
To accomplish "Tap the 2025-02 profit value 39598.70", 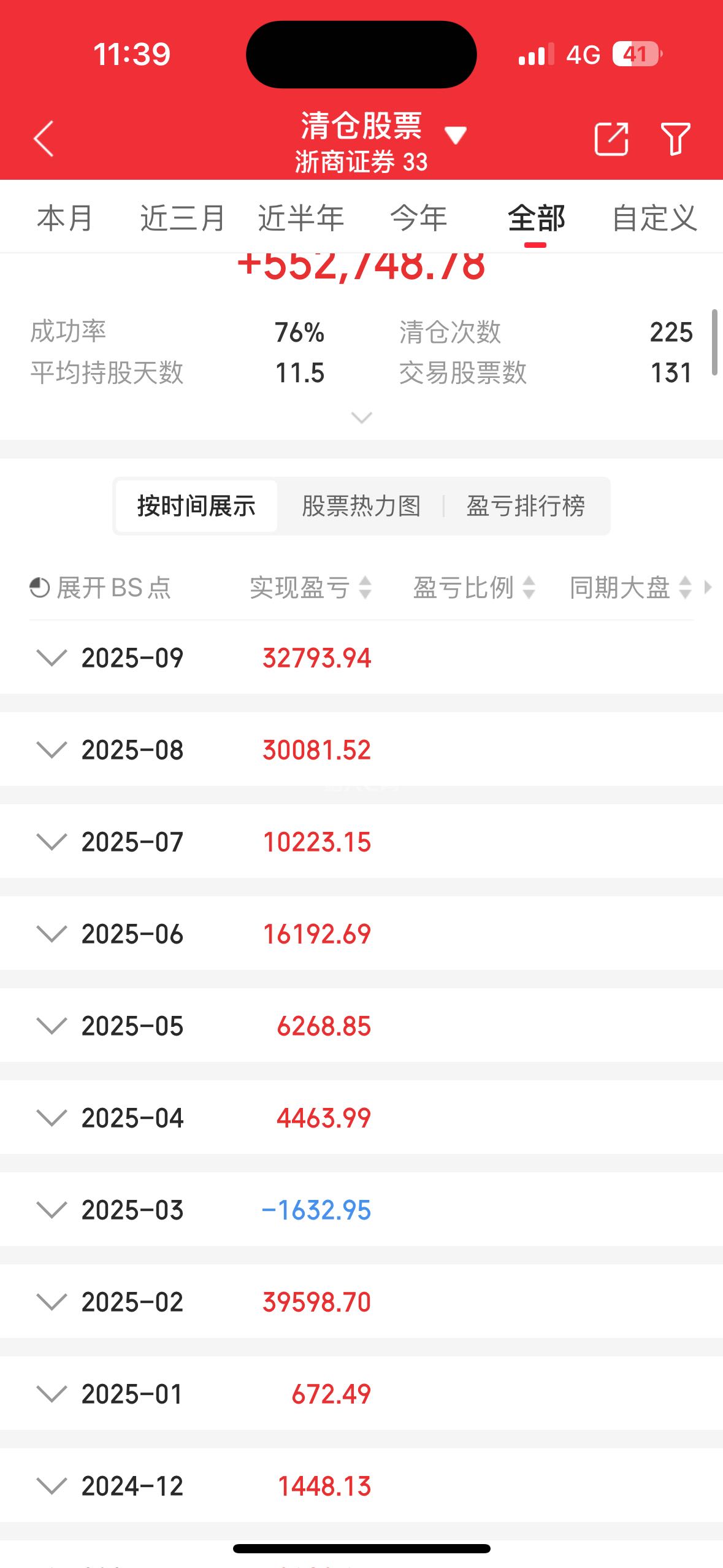I will (x=316, y=1302).
